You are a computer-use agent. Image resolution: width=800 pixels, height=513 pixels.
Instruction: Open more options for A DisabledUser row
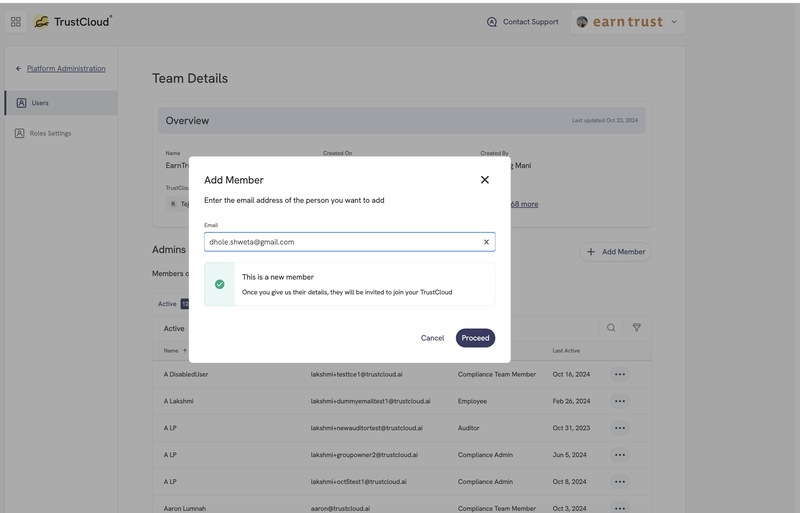(619, 374)
